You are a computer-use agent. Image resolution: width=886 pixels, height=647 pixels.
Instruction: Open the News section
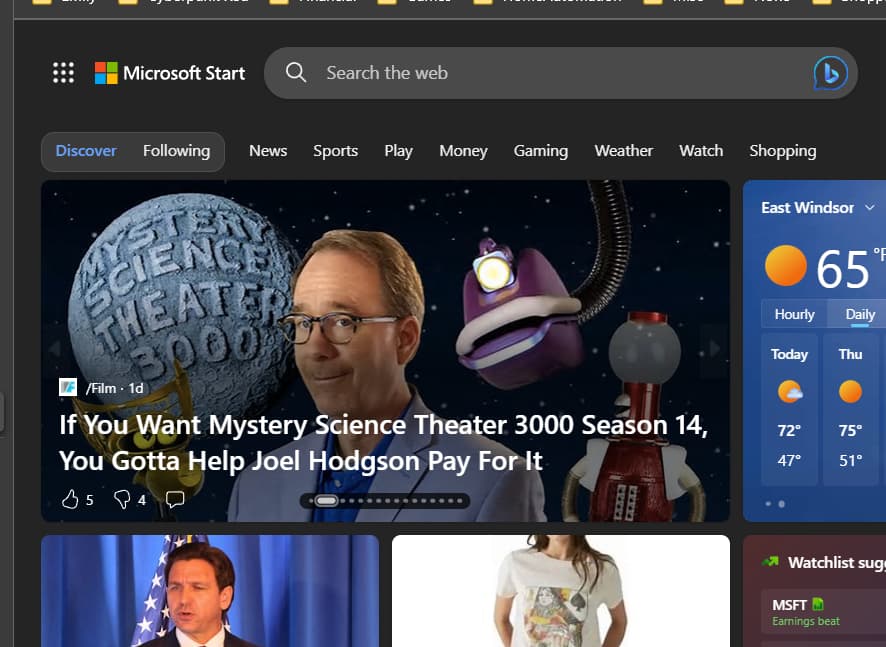268,151
